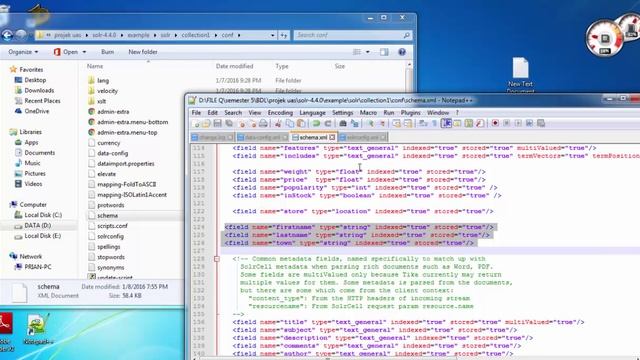Image resolution: width=640 pixels, height=360 pixels.
Task: Toggle show all characters icon
Action: point(434,123)
